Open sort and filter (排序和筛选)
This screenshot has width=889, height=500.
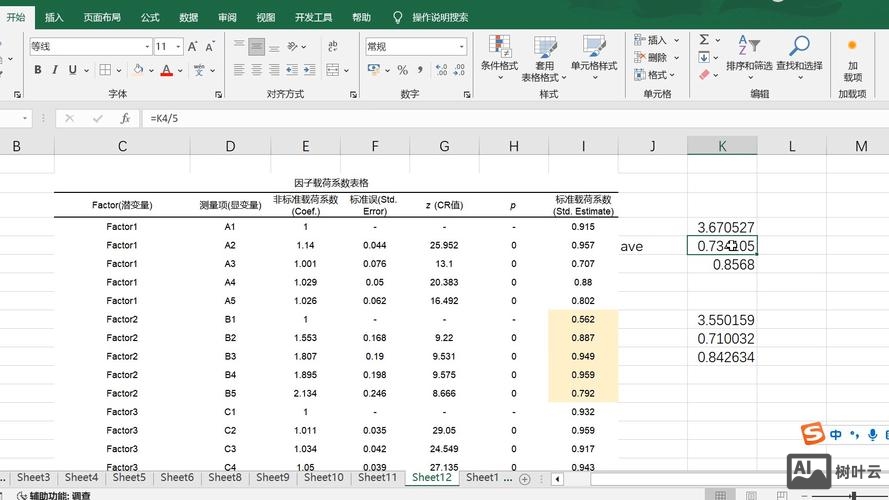pyautogui.click(x=750, y=57)
